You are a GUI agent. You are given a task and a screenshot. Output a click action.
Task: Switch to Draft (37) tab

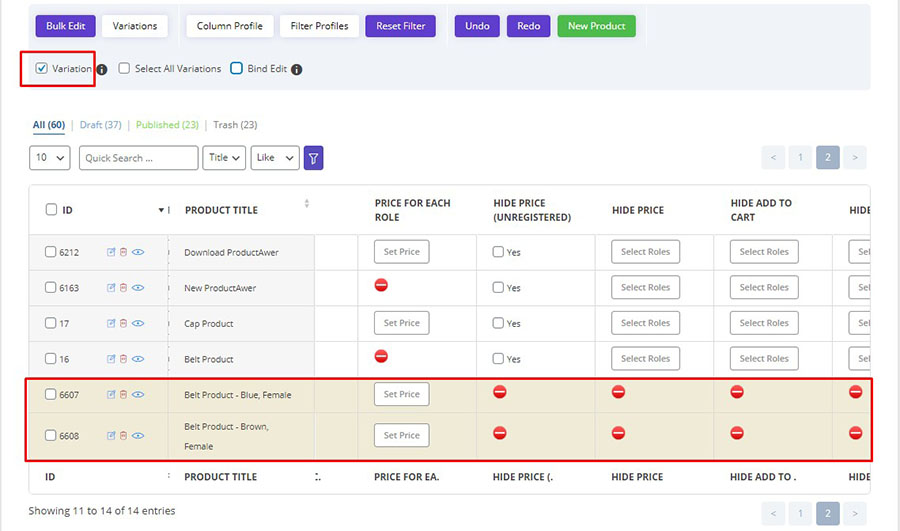click(x=100, y=125)
